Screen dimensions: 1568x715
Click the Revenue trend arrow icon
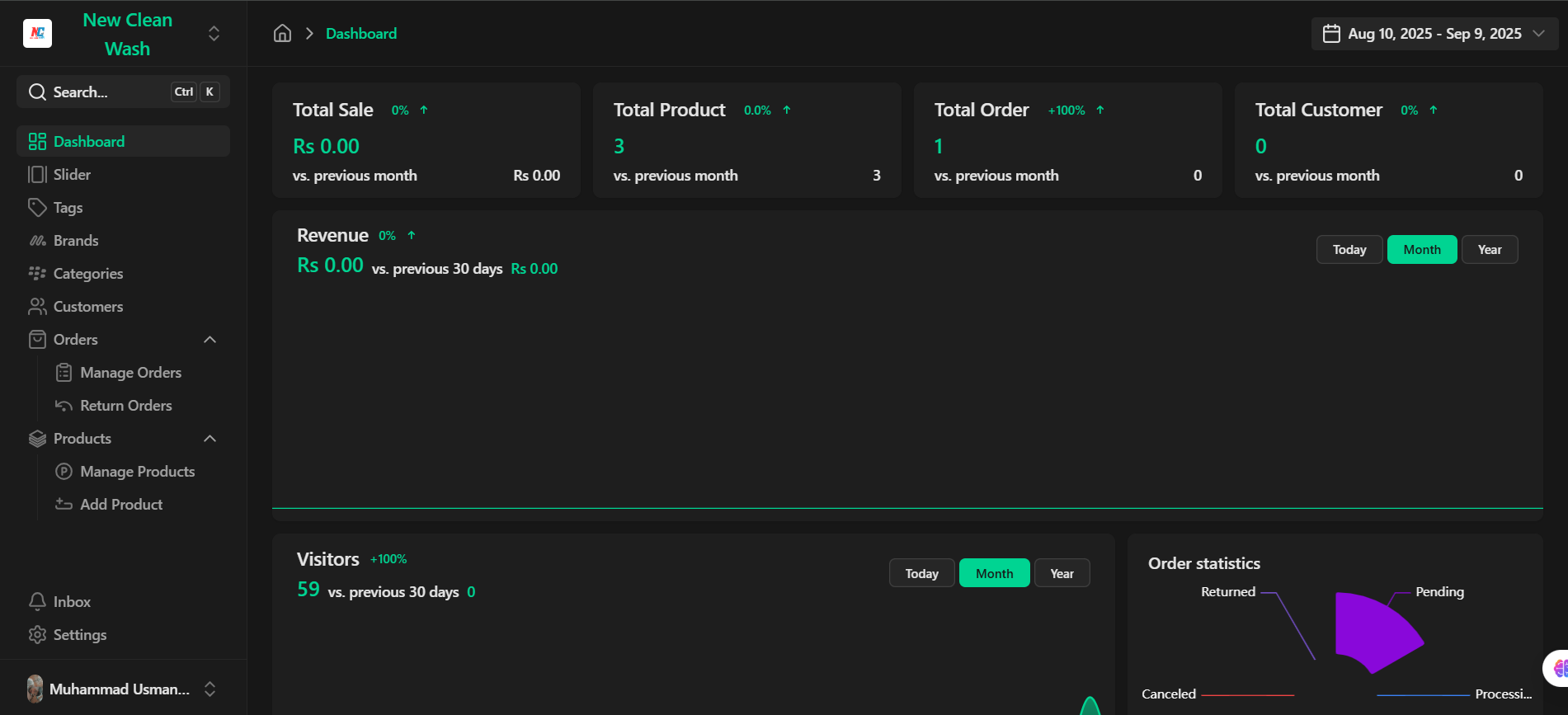click(412, 235)
